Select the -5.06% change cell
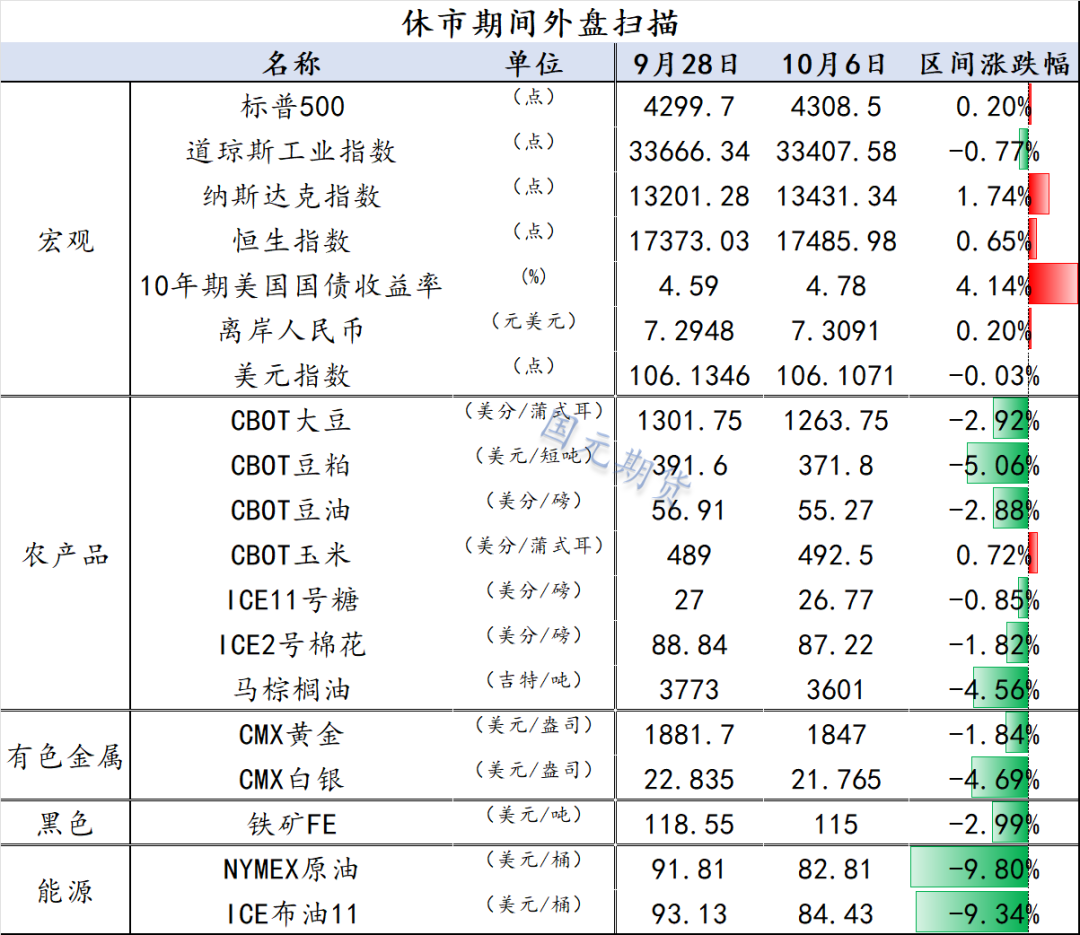This screenshot has height=935, width=1080. pyautogui.click(x=994, y=465)
